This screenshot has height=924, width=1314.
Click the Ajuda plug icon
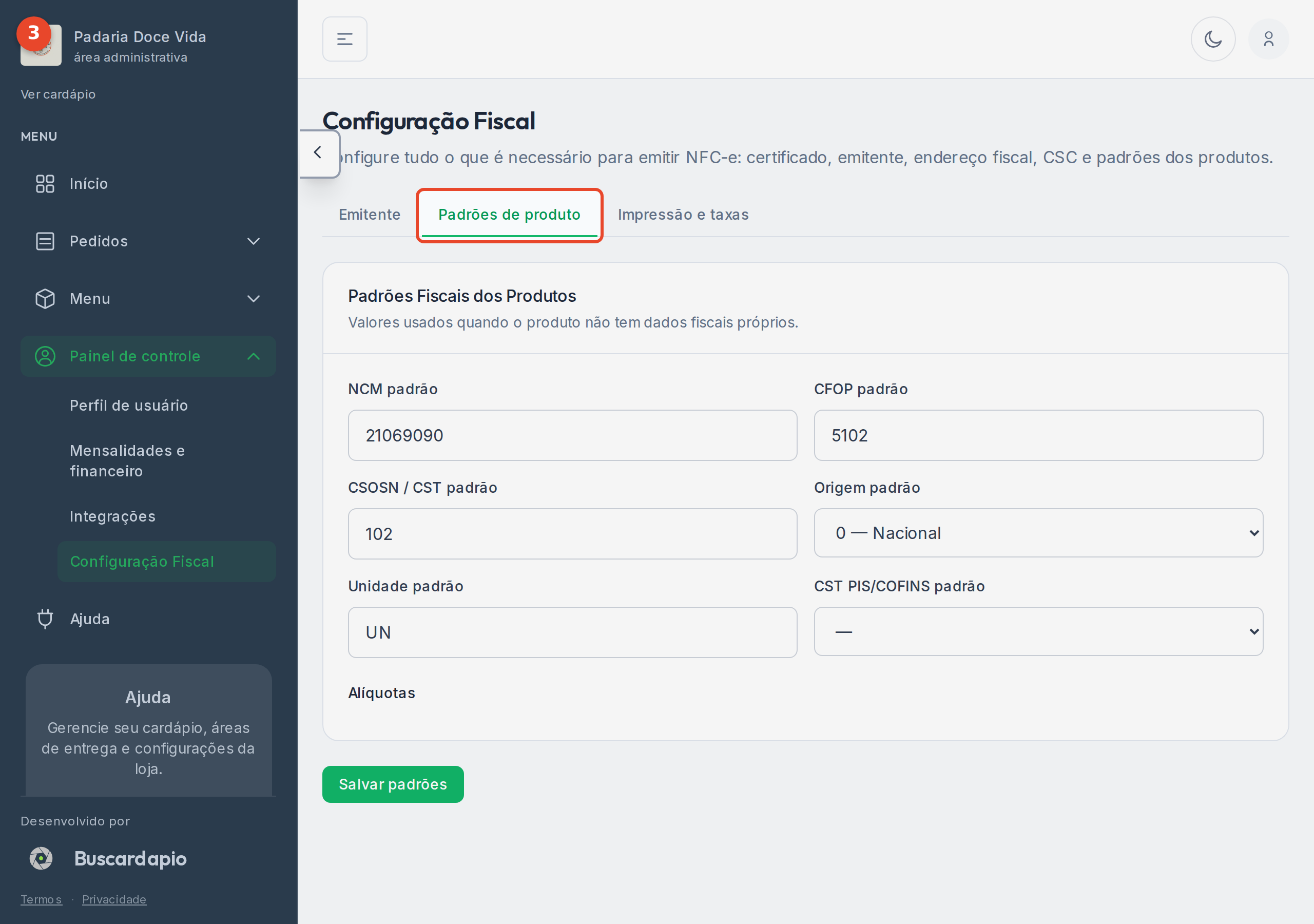[45, 619]
